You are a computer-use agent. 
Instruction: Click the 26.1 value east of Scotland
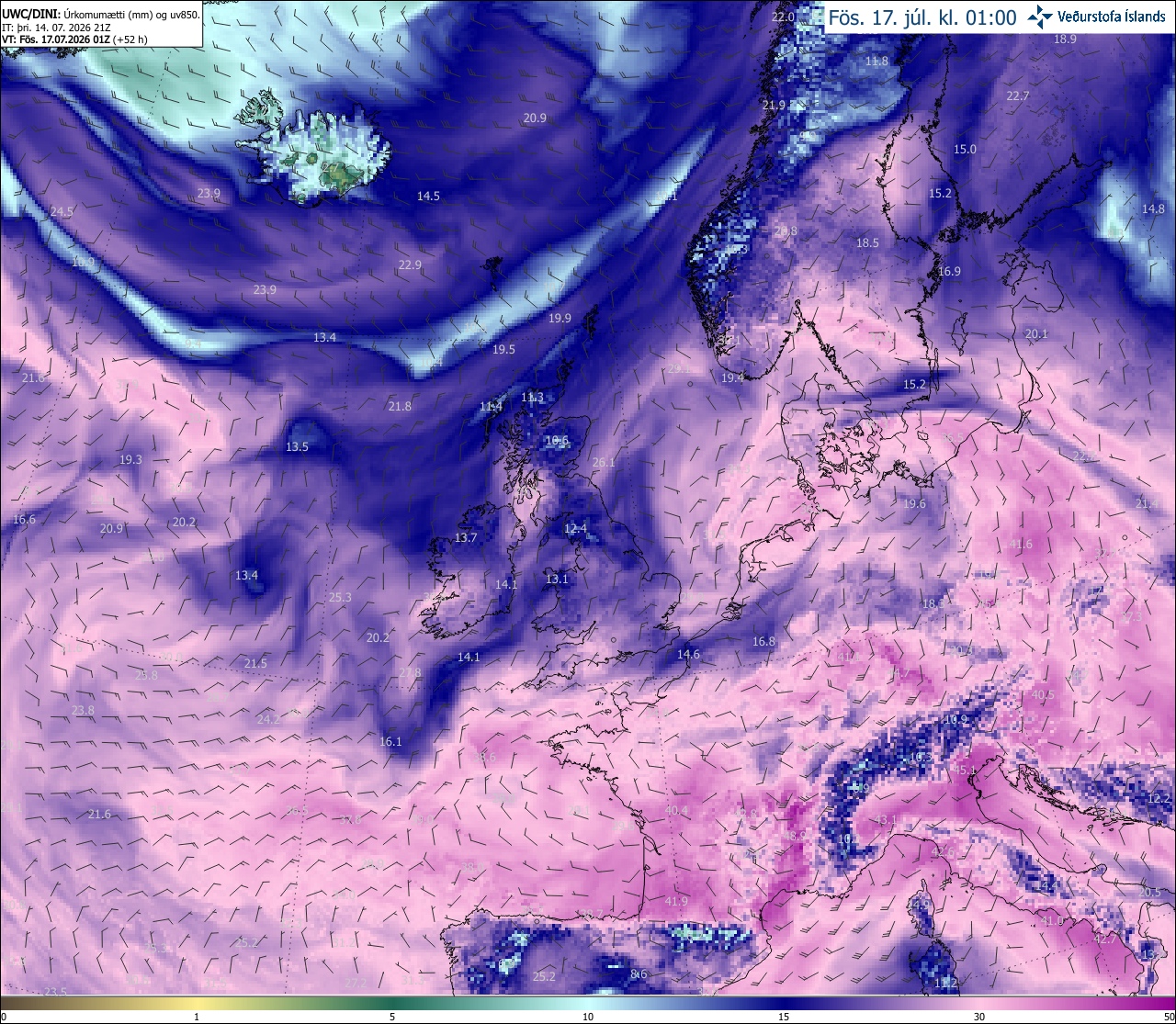click(x=604, y=463)
